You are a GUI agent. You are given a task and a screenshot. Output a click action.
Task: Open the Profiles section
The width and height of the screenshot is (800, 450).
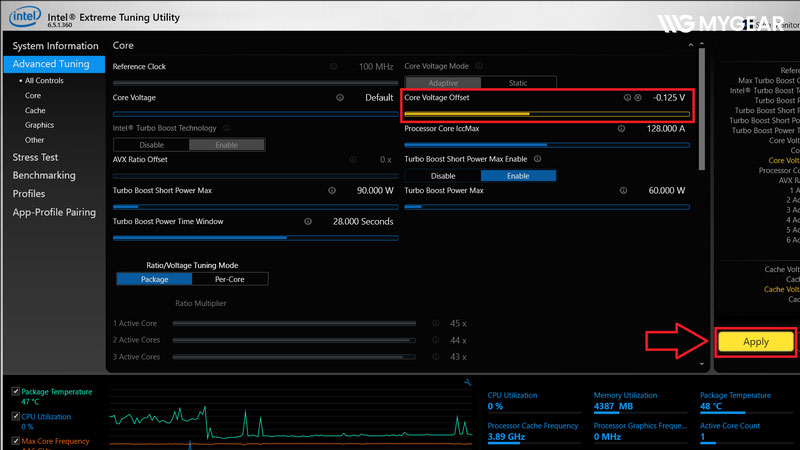[29, 194]
